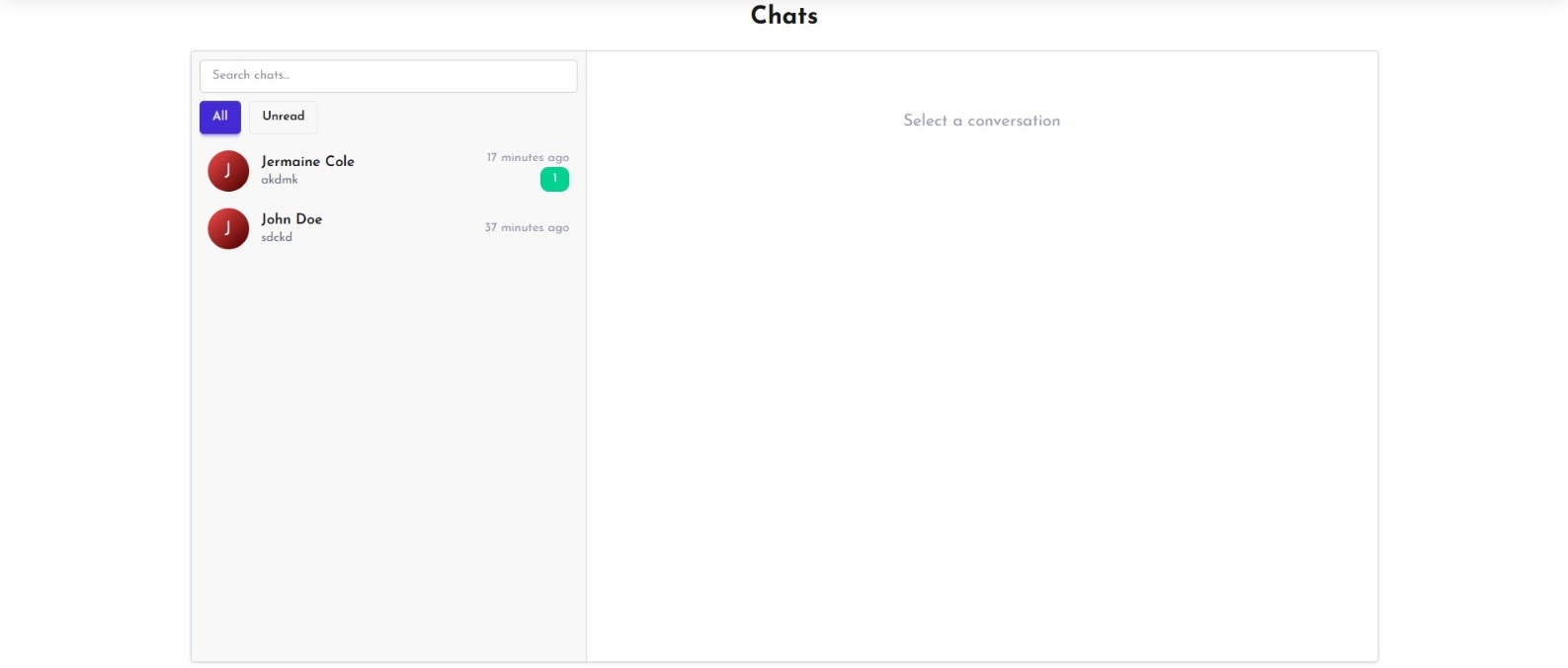Click the "17 minutes ago" timestamp
The width and height of the screenshot is (1568, 668).
point(528,157)
